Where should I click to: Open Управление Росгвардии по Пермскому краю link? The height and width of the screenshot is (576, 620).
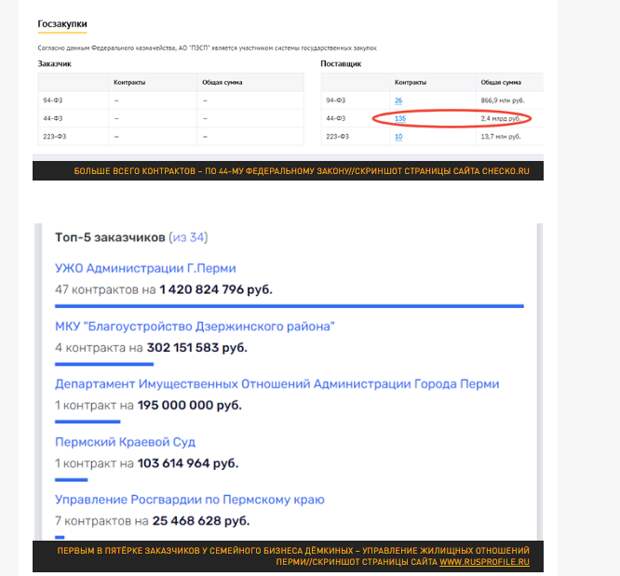click(x=189, y=499)
